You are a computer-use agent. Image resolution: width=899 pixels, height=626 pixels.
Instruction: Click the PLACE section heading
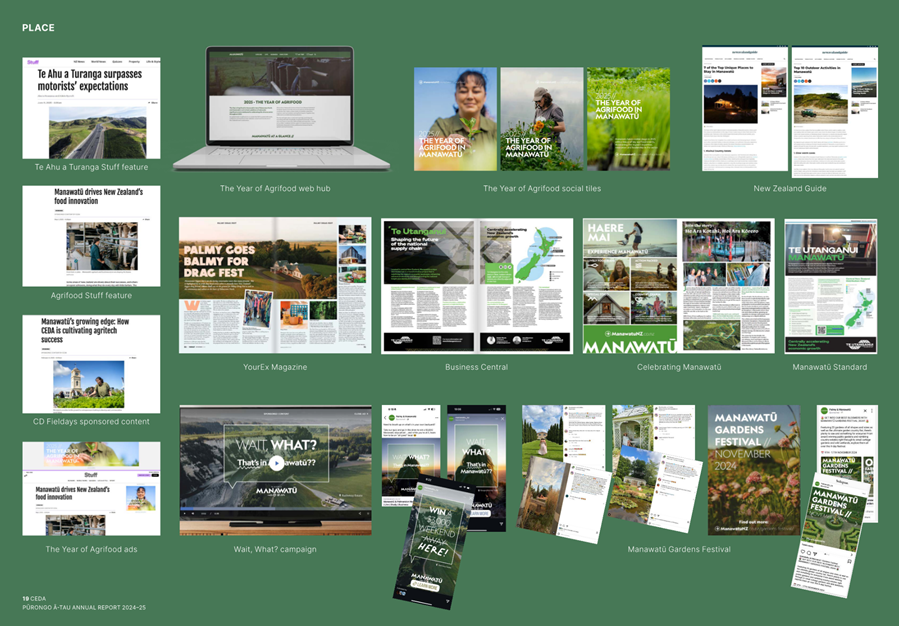(38, 28)
